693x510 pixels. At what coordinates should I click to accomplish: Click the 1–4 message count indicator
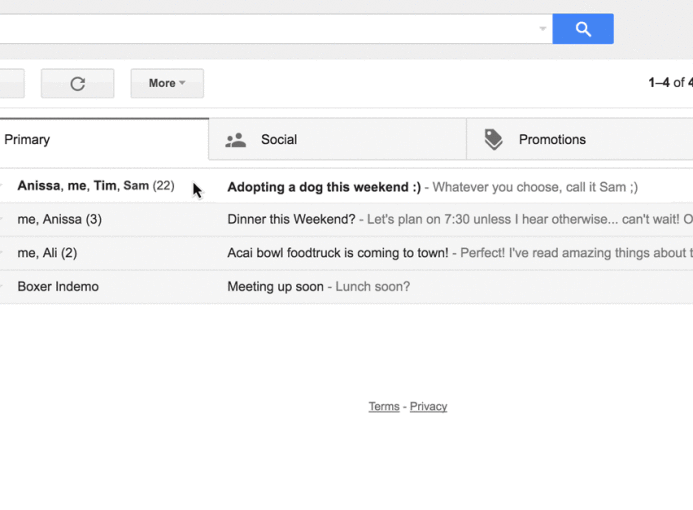pos(670,83)
